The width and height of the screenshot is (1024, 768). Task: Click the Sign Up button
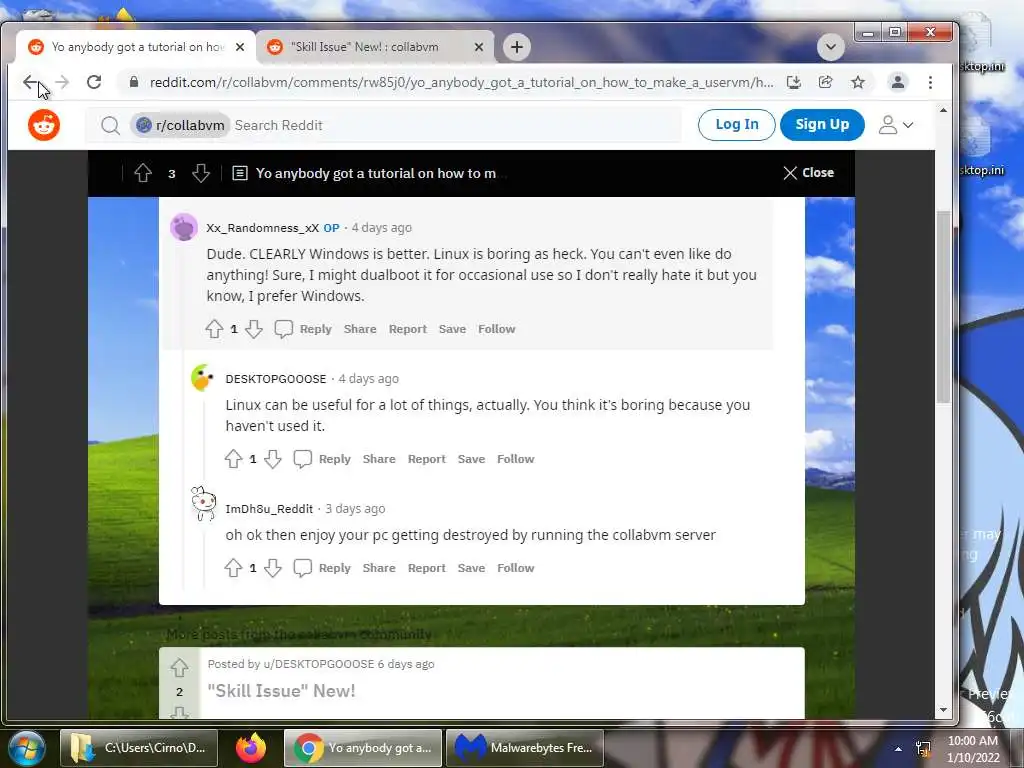pos(822,125)
